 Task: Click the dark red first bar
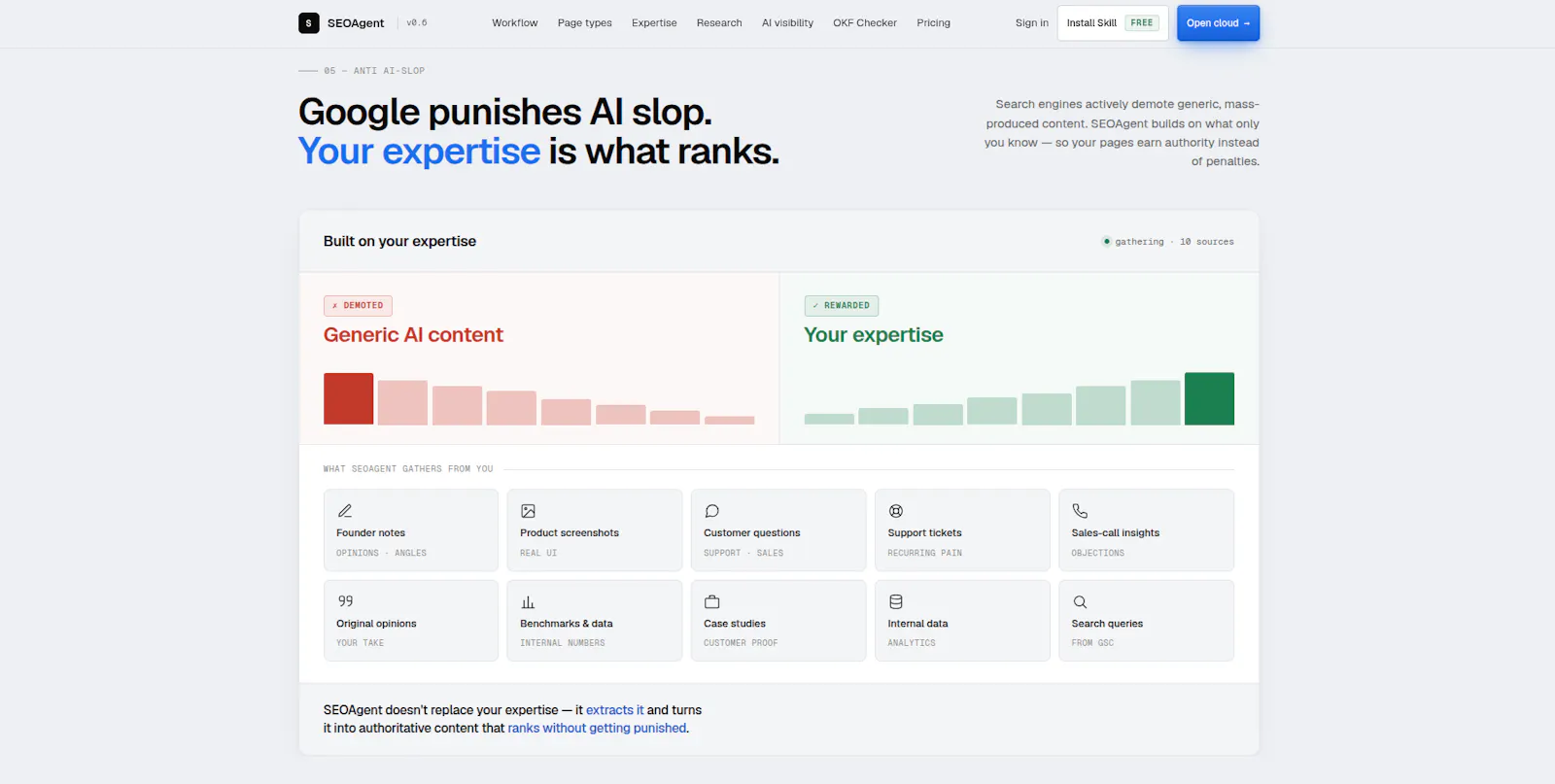(348, 398)
